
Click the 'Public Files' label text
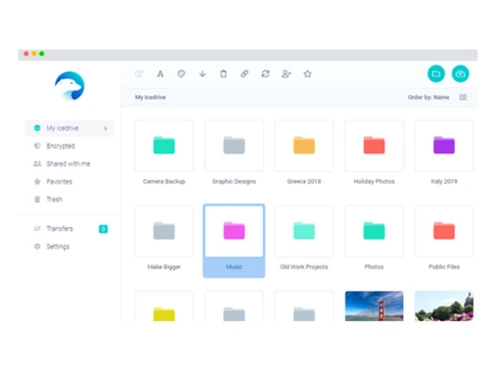[x=444, y=267]
